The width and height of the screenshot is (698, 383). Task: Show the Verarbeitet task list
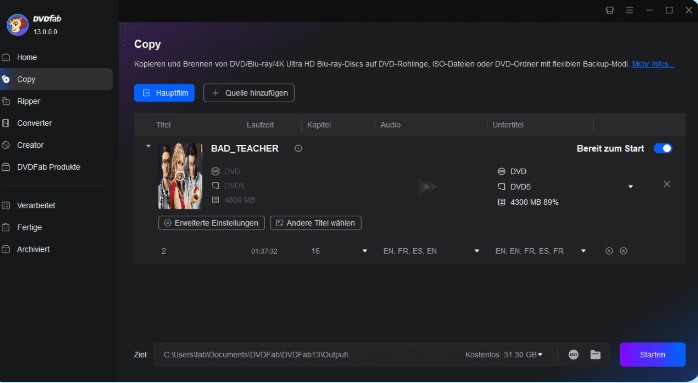(x=36, y=205)
